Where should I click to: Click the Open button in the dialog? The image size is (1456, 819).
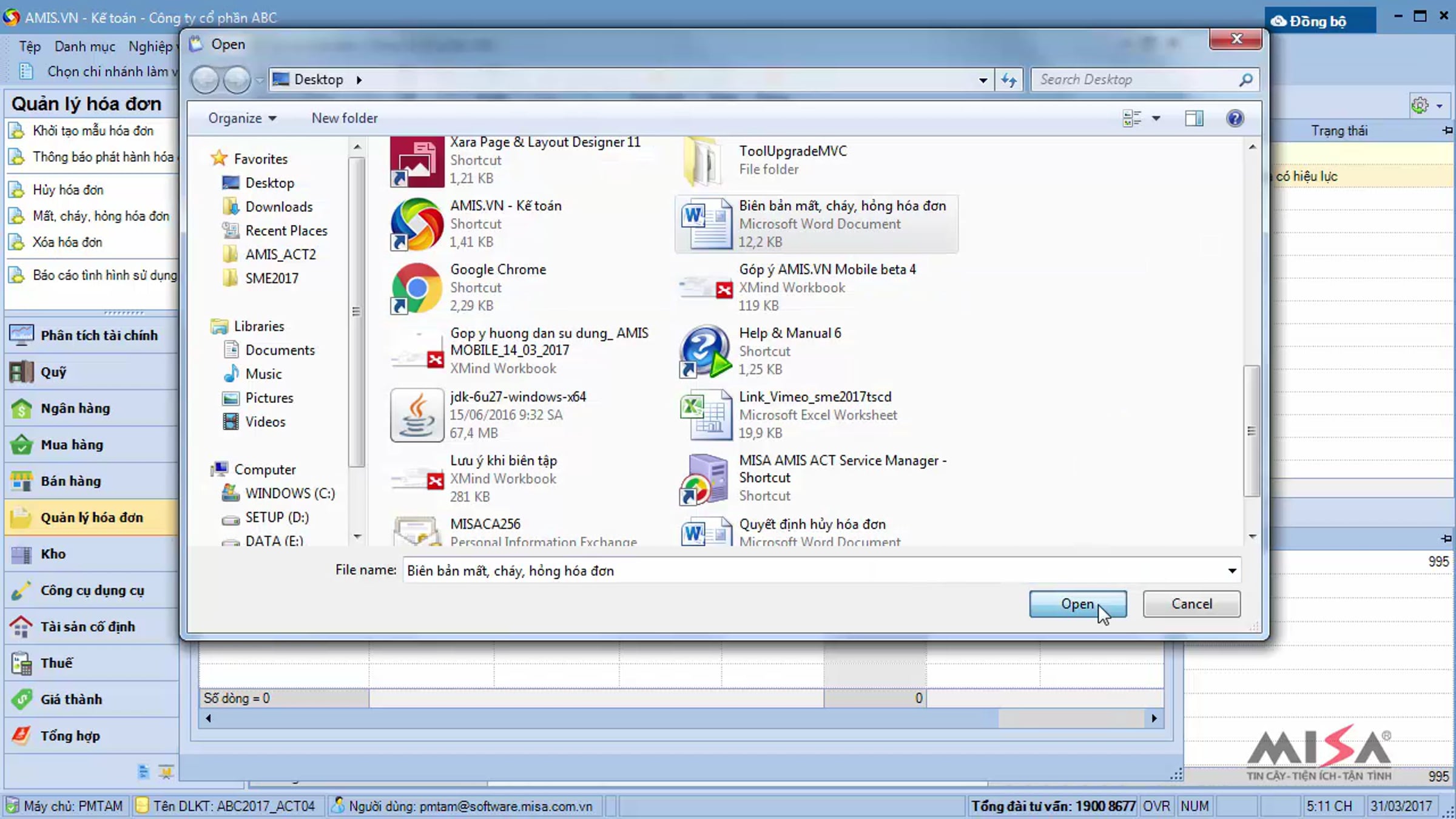coord(1077,604)
